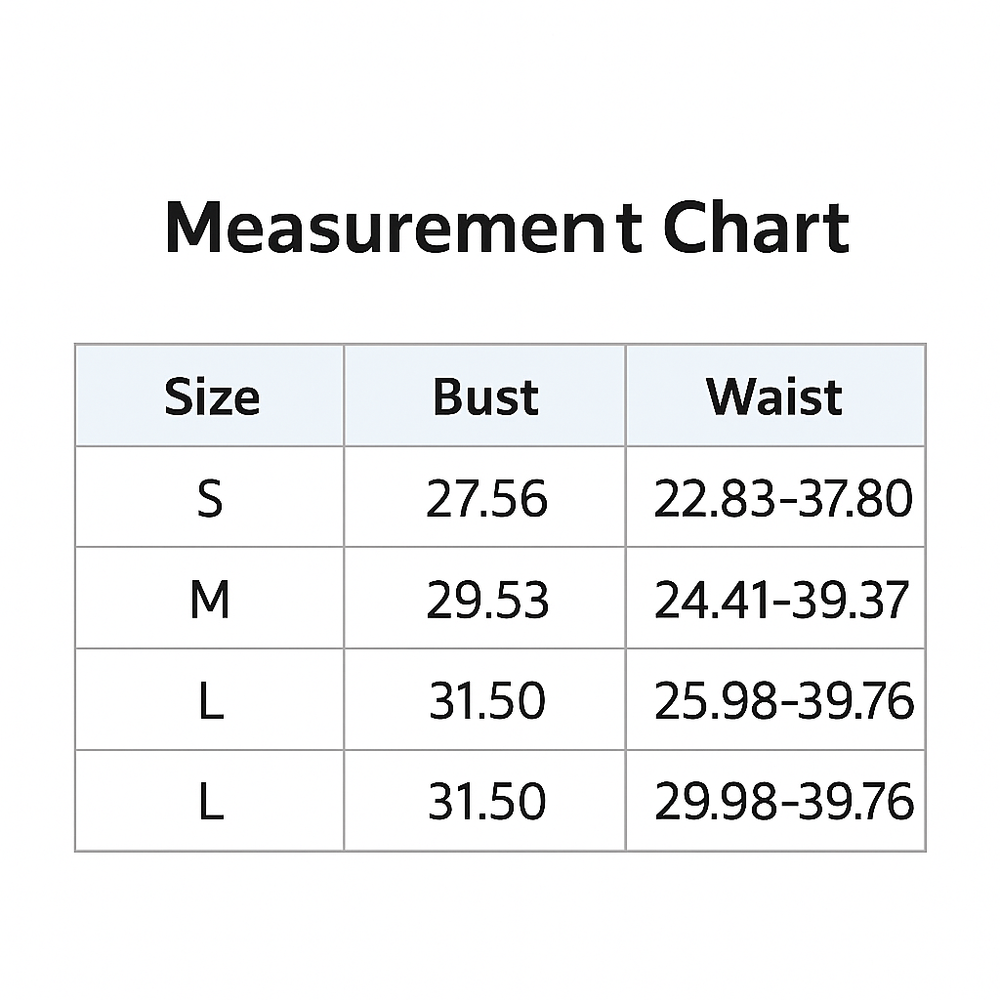Viewport: 1000px width, 1000px height.
Task: Select the 25.98-39.76 waist cell
Action: coord(784,701)
